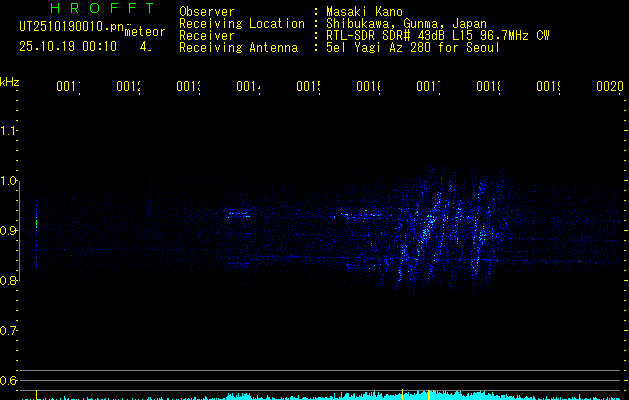Click the 1.1 kHz axis tick label
Image resolution: width=629 pixels, height=400 pixels.
click(x=8, y=130)
